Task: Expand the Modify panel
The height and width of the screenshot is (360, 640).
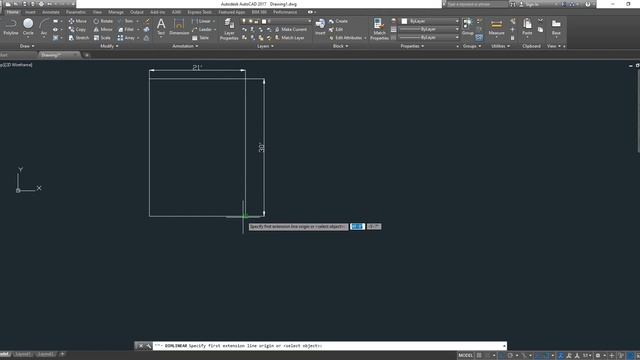Action: click(x=109, y=46)
